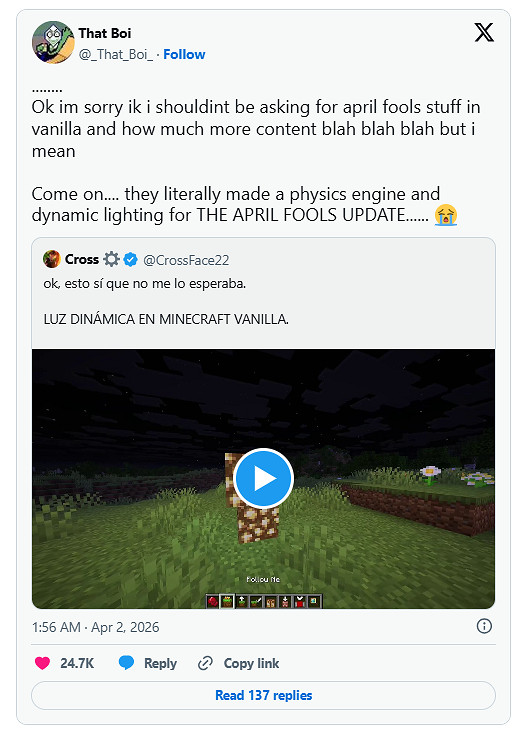Image resolution: width=523 pixels, height=738 pixels.
Task: Click the Copy link text
Action: [251, 663]
